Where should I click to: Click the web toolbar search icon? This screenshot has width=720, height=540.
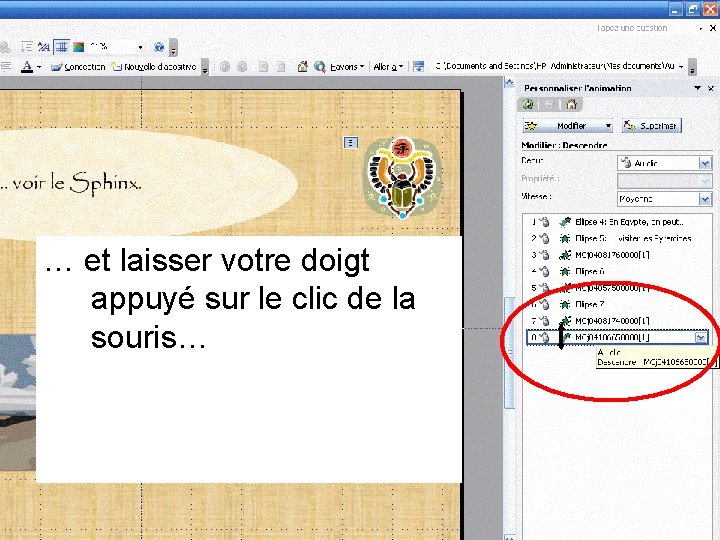(320, 67)
